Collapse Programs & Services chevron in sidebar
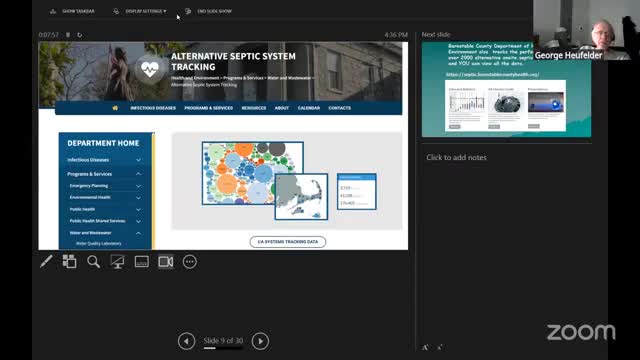This screenshot has width=640, height=360. point(138,174)
